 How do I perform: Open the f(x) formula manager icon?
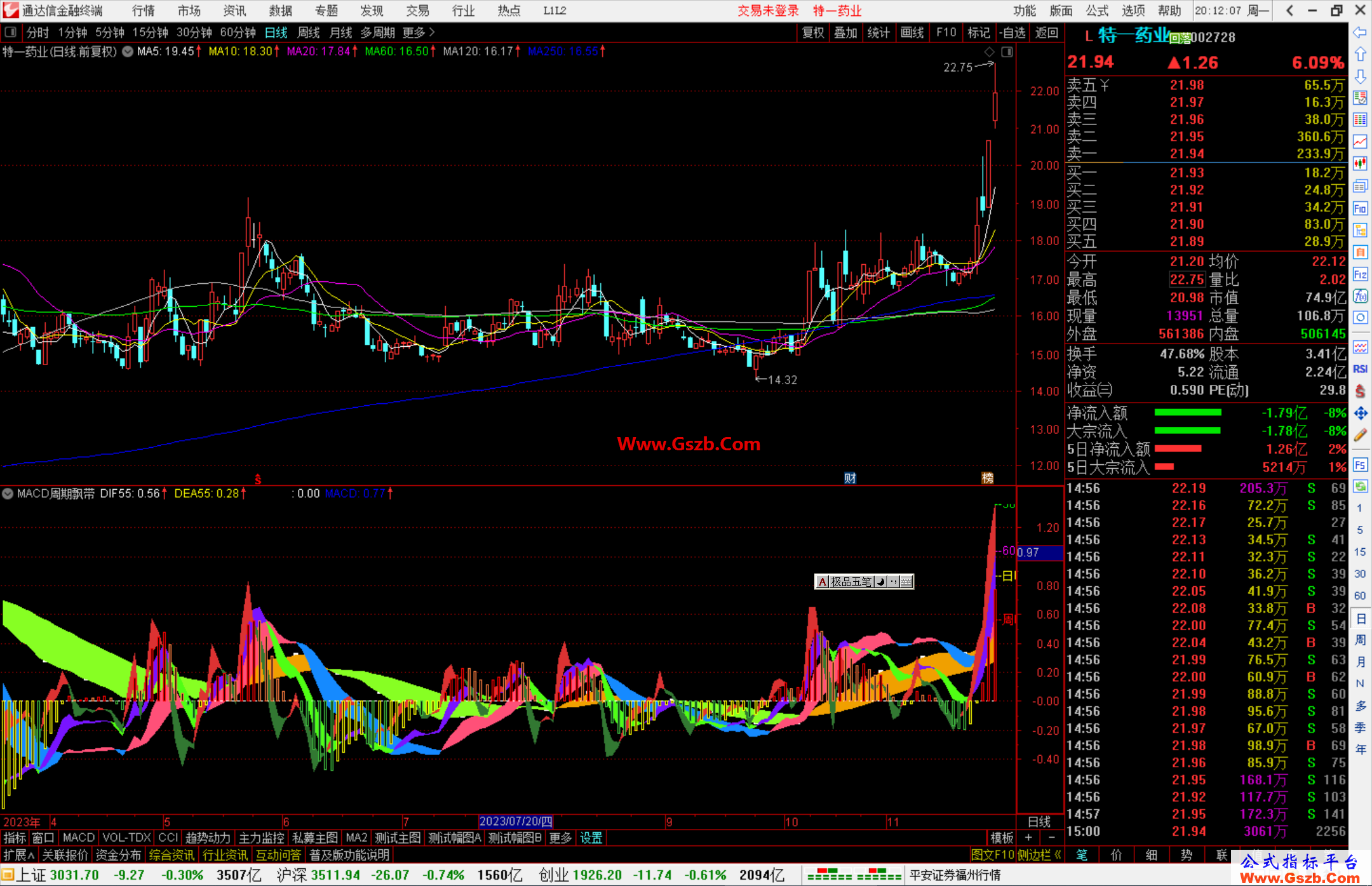(1360, 296)
